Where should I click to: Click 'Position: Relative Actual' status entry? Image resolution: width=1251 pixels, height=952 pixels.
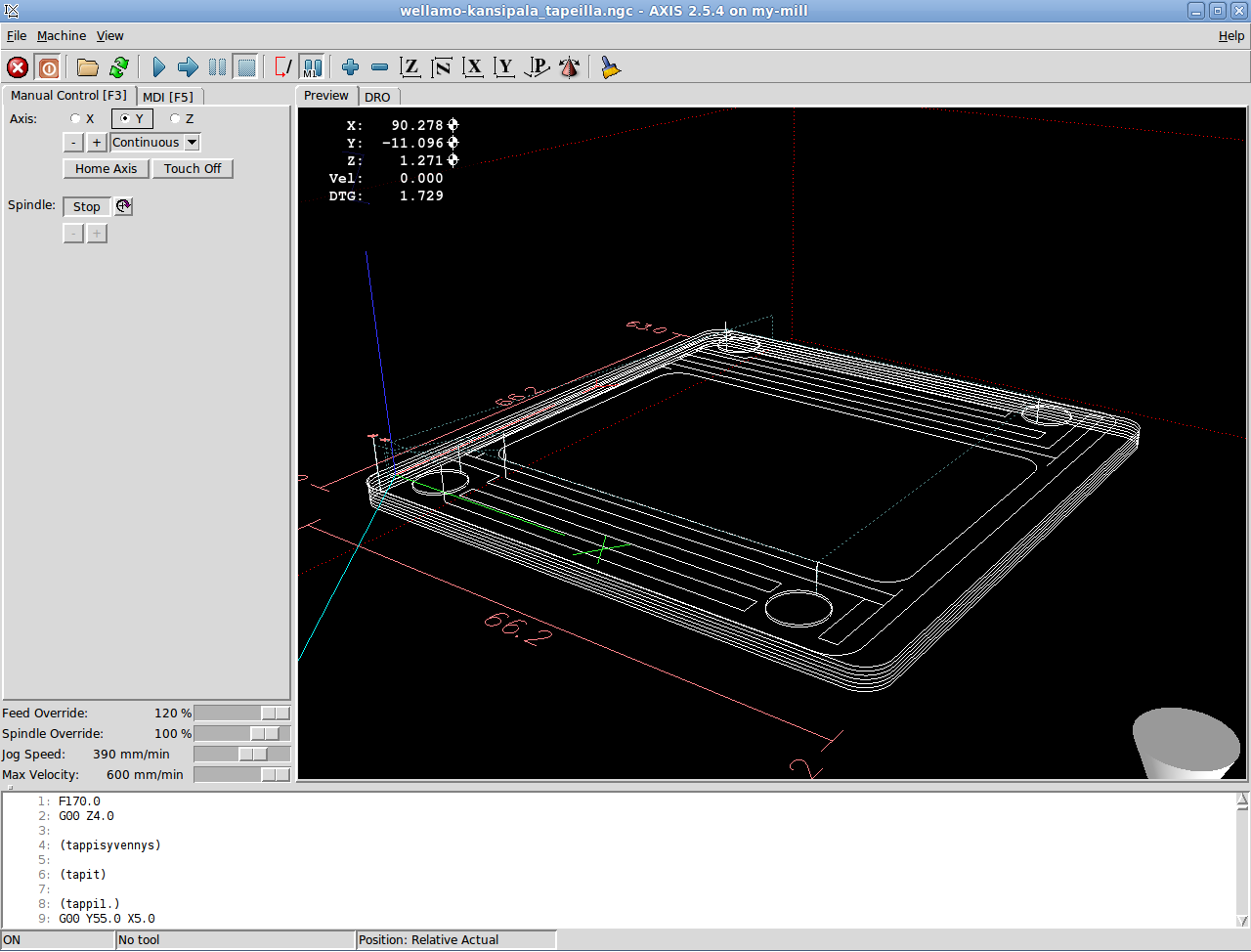coord(456,940)
